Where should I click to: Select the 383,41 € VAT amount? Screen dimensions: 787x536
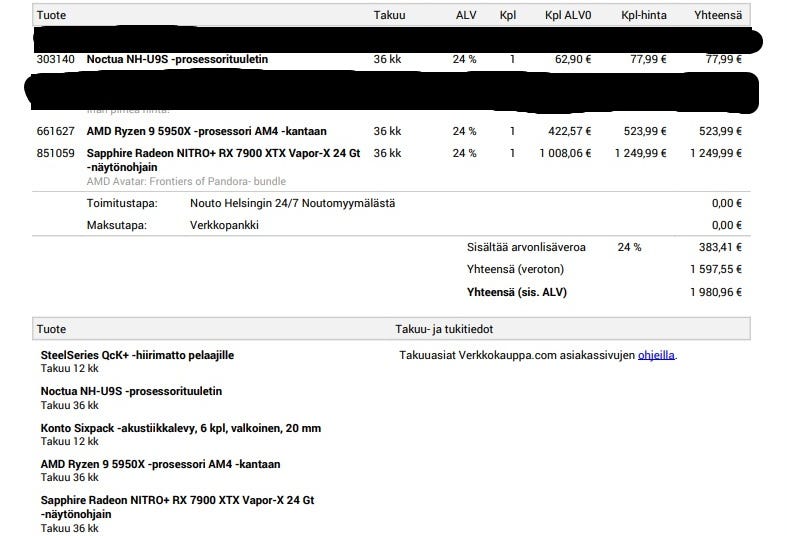(x=720, y=247)
